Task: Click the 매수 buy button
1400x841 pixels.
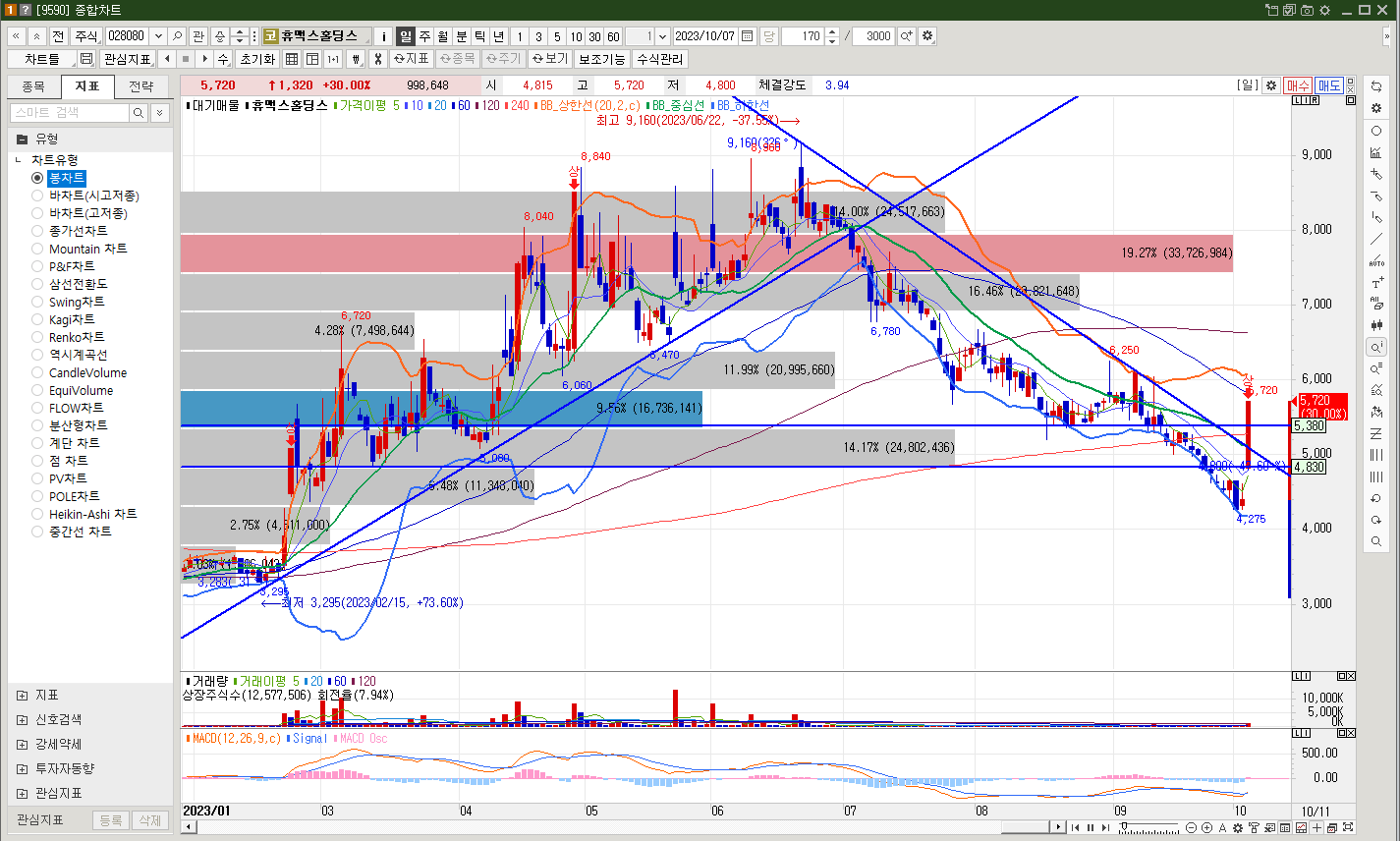Action: coord(1298,85)
